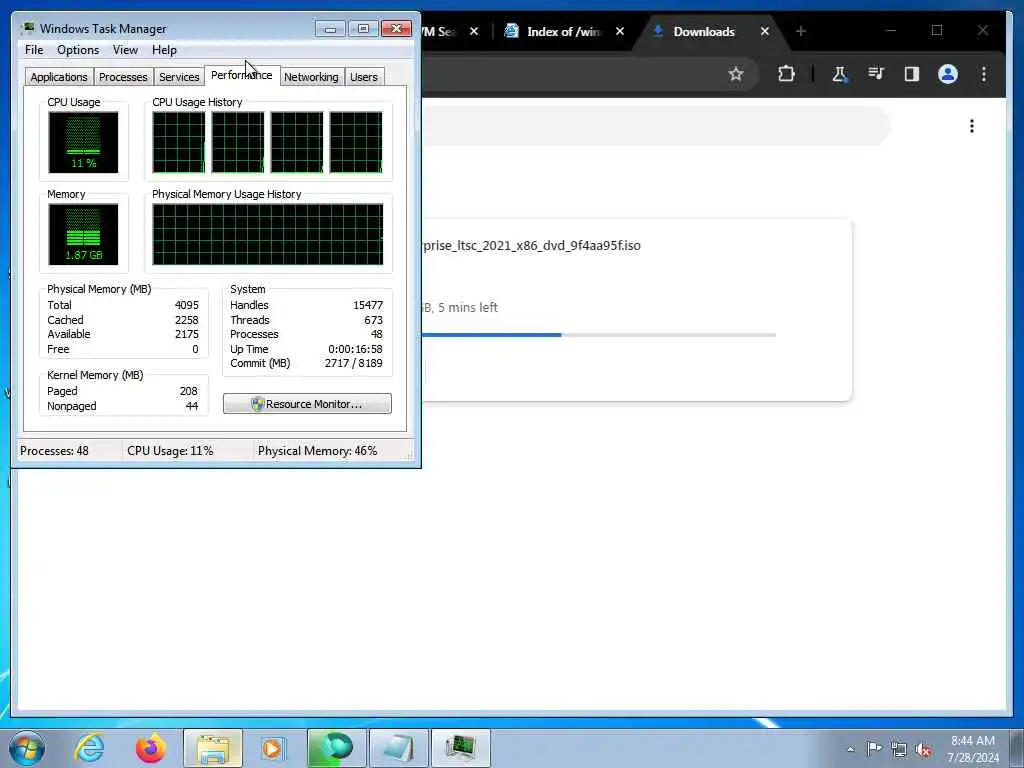Viewport: 1024px width, 768px height.
Task: Click the Up Time value 0:00:16:58
Action: pos(355,349)
